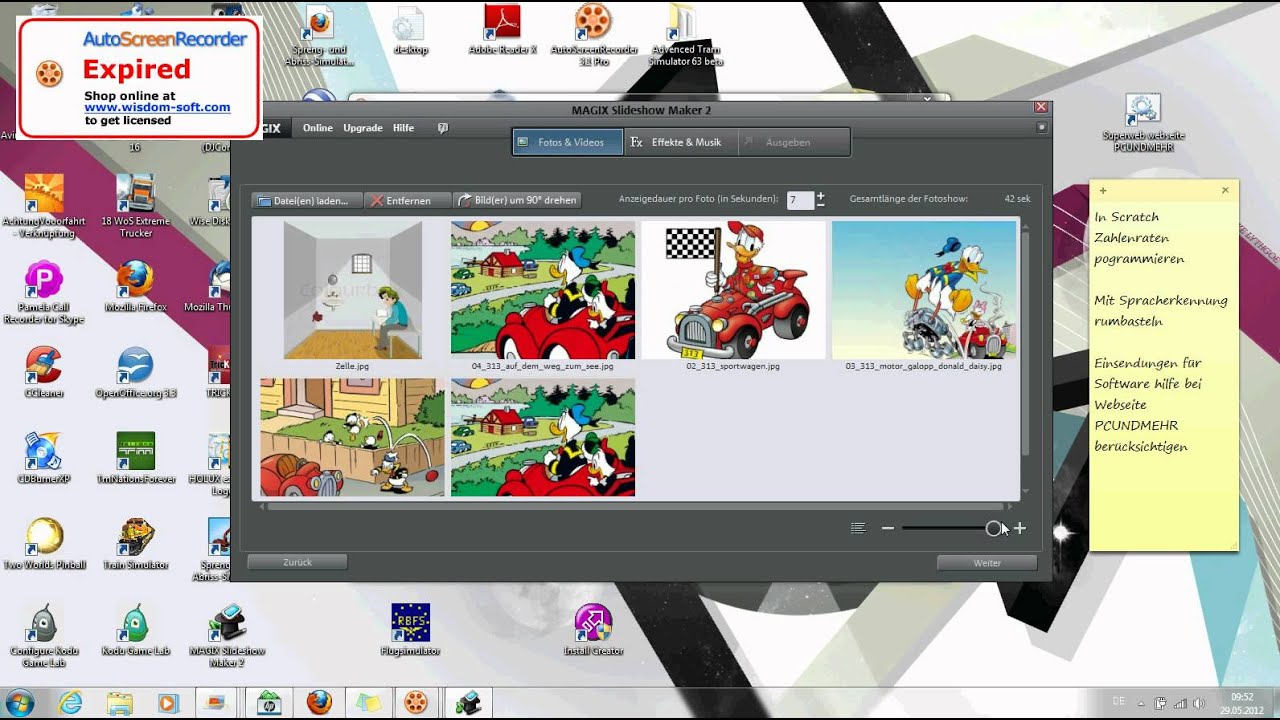1280x720 pixels.
Task: Open the Effekte & Musik tab
Action: (681, 142)
